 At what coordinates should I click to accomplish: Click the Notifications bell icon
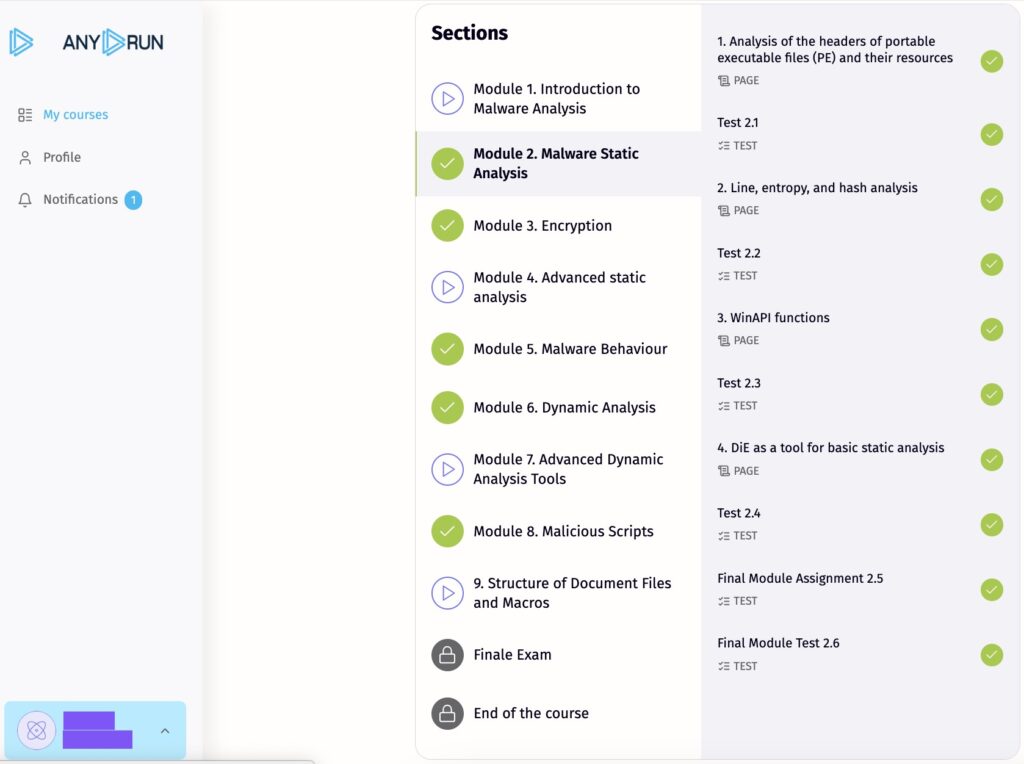point(25,200)
